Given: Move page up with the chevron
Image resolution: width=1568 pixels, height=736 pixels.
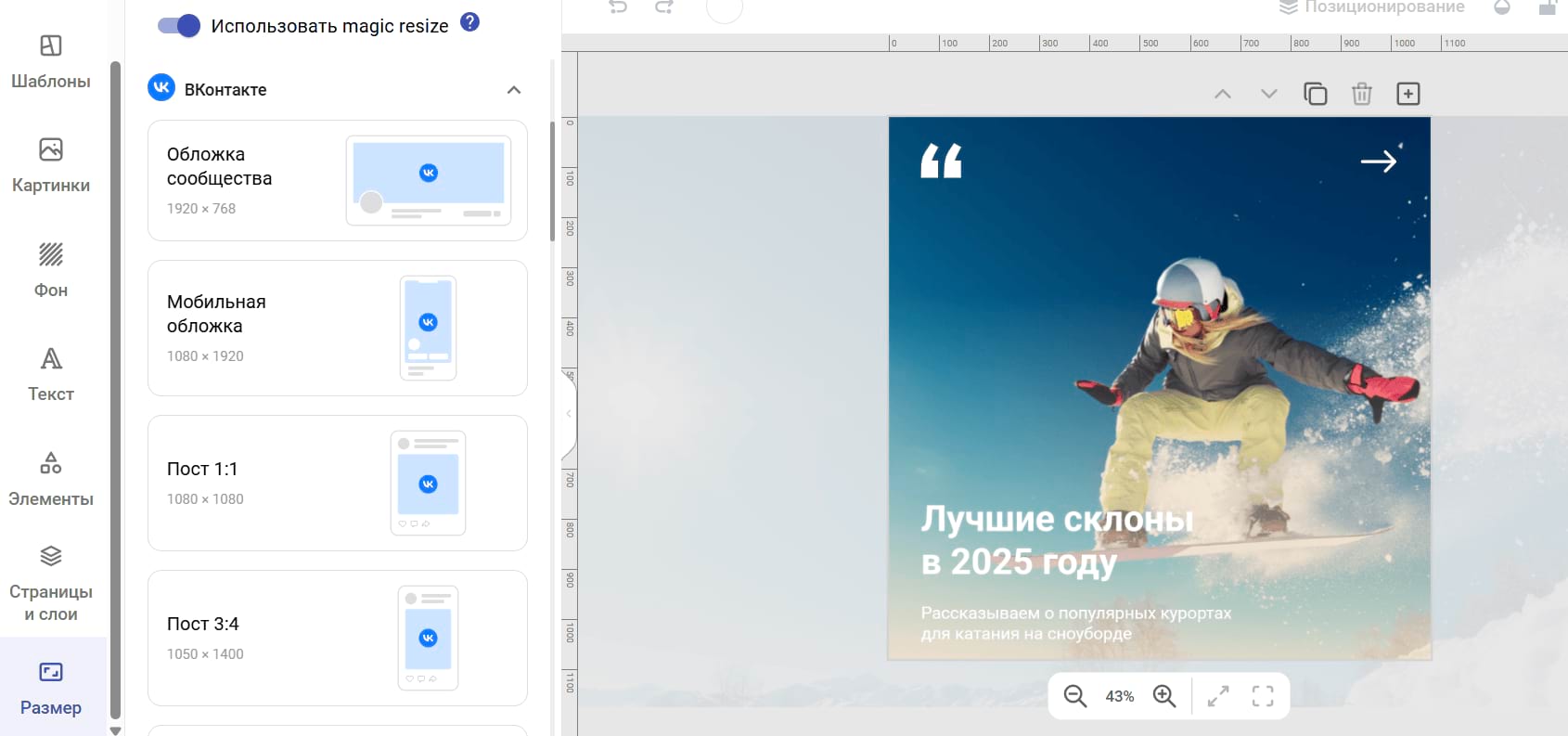Looking at the screenshot, I should click(1223, 94).
